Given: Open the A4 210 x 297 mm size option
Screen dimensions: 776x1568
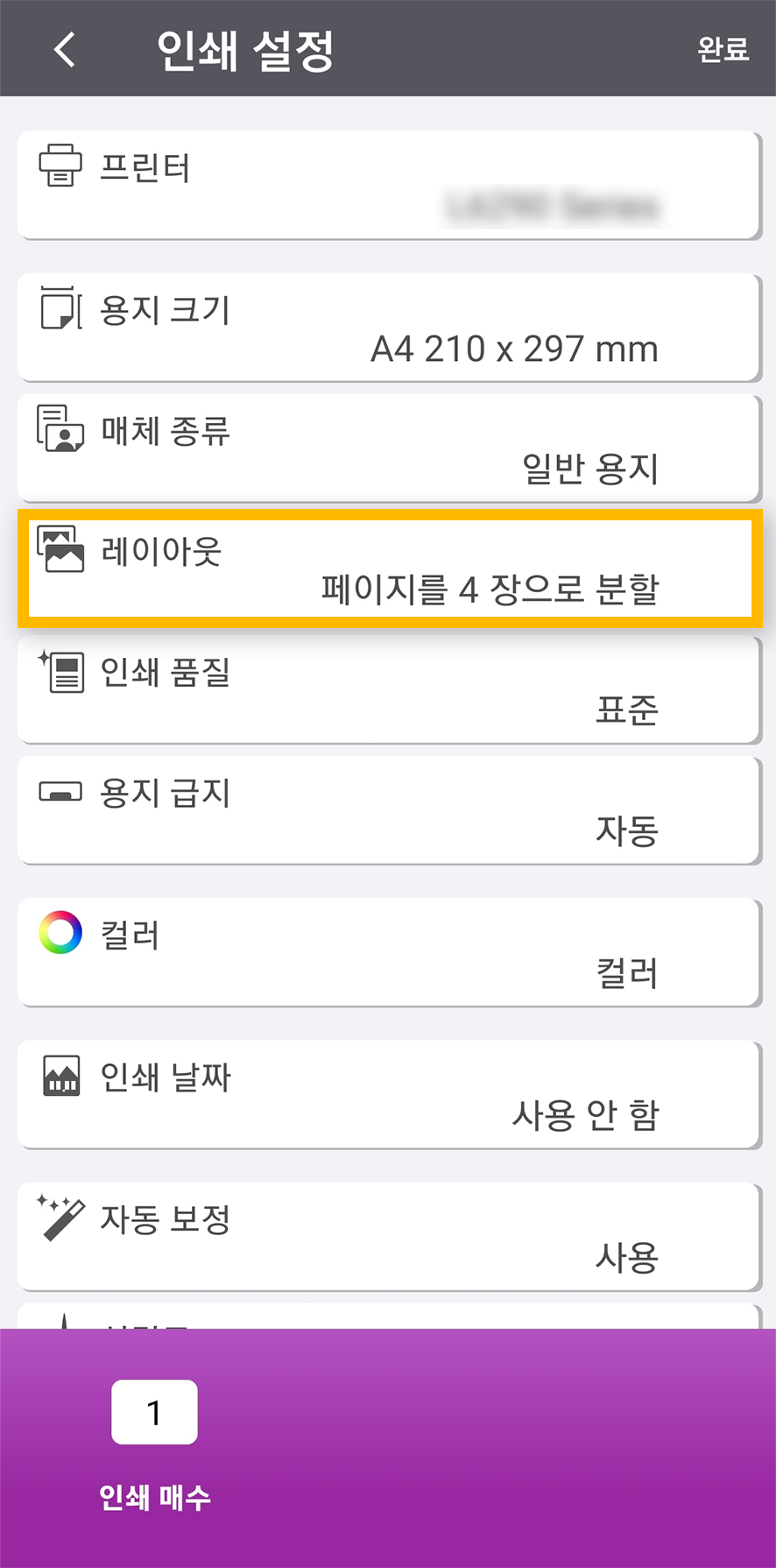Looking at the screenshot, I should [514, 349].
